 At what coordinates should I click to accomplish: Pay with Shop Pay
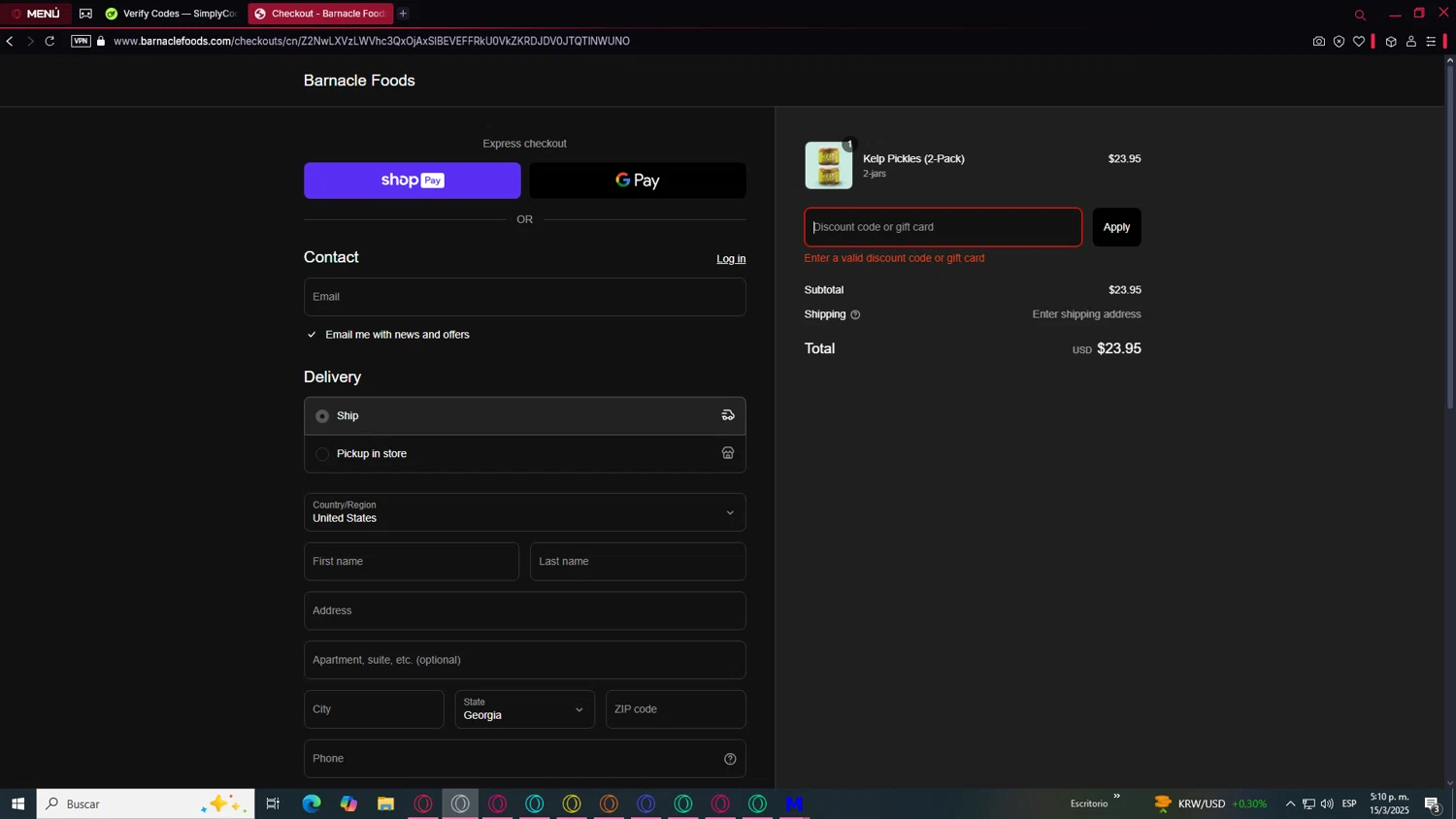[x=413, y=180]
